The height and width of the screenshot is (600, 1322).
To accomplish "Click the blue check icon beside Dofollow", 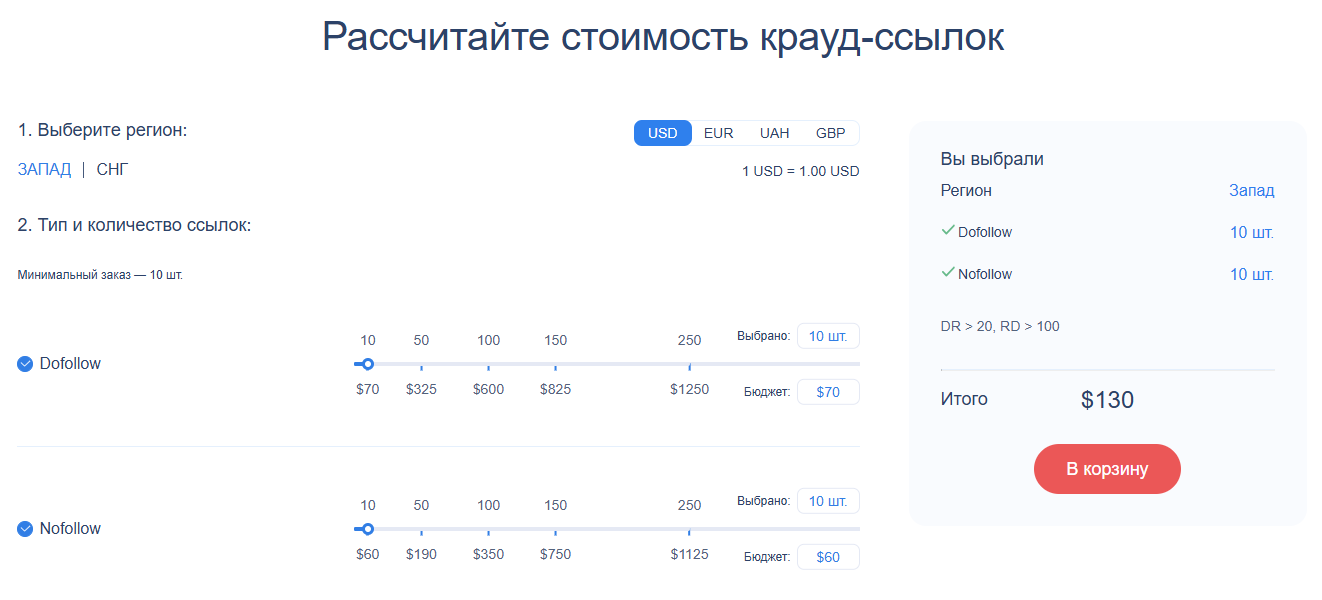I will (24, 363).
